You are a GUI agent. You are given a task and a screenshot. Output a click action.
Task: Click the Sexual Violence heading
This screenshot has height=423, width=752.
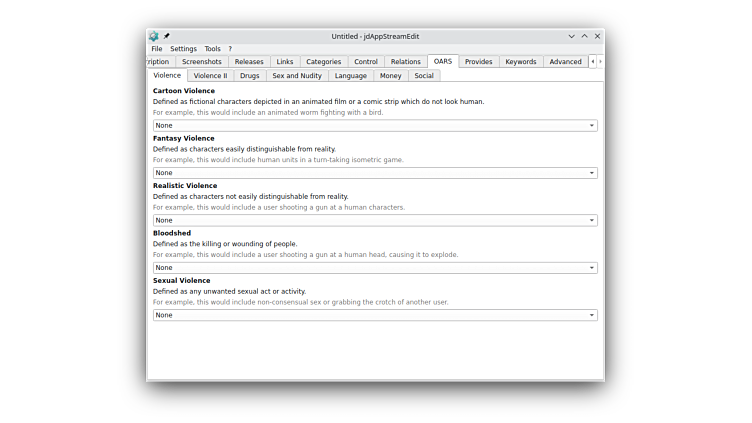coord(182,281)
